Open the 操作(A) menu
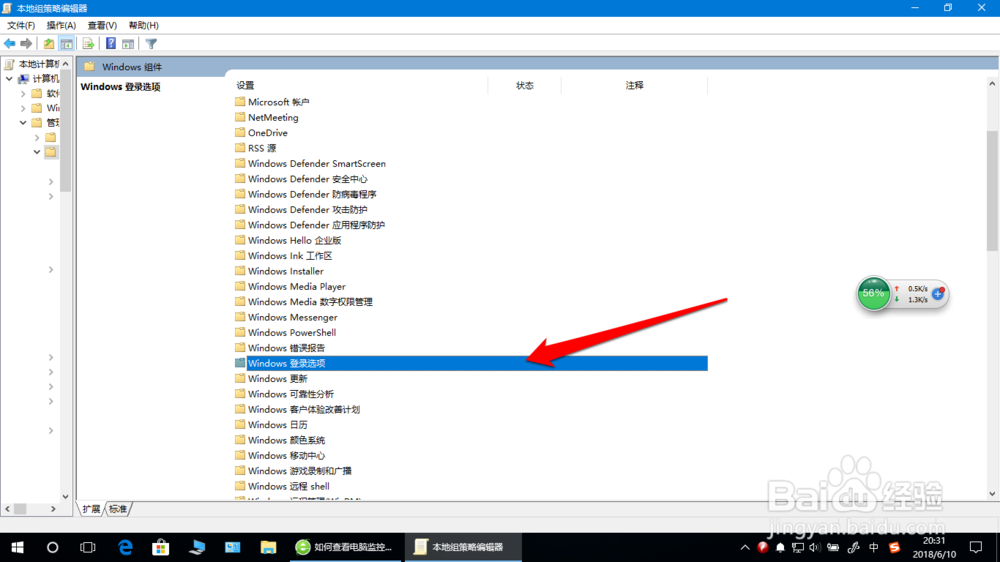1000x562 pixels. [61, 26]
